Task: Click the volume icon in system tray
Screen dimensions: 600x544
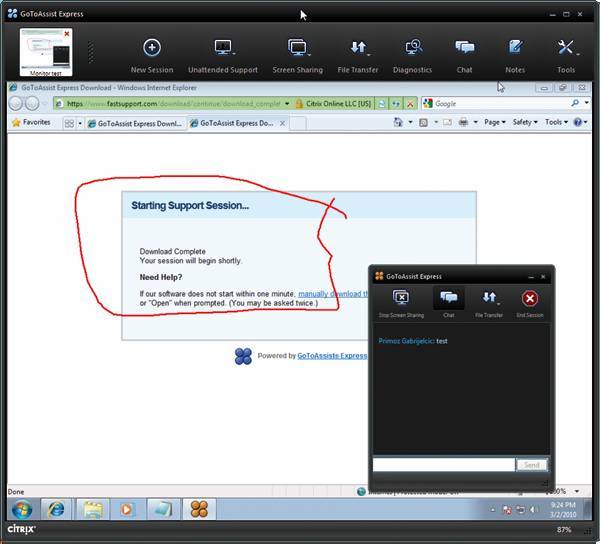Action: [533, 510]
